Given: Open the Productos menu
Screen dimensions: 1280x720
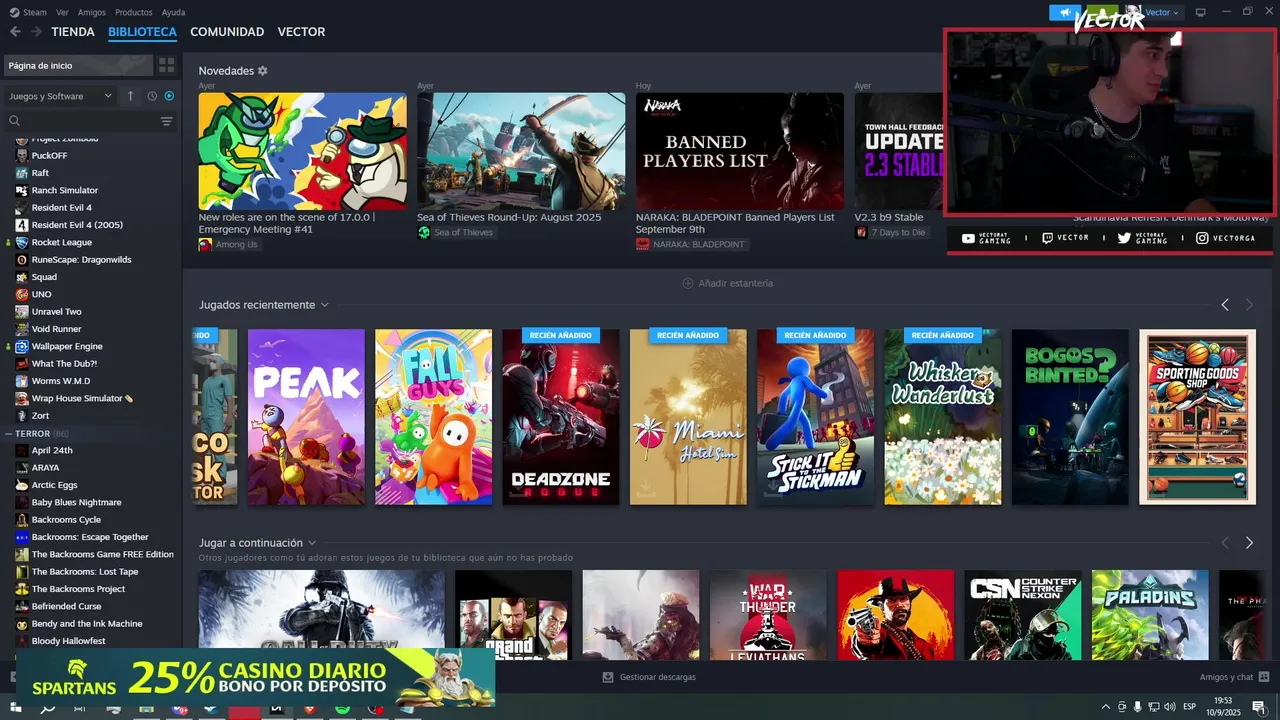Looking at the screenshot, I should click(134, 12).
